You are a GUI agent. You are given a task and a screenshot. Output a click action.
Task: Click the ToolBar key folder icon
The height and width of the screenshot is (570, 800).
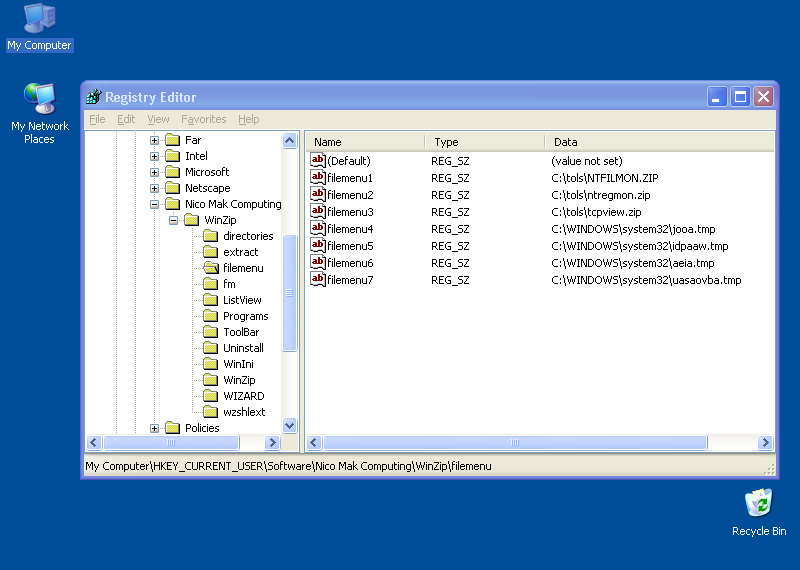click(211, 332)
